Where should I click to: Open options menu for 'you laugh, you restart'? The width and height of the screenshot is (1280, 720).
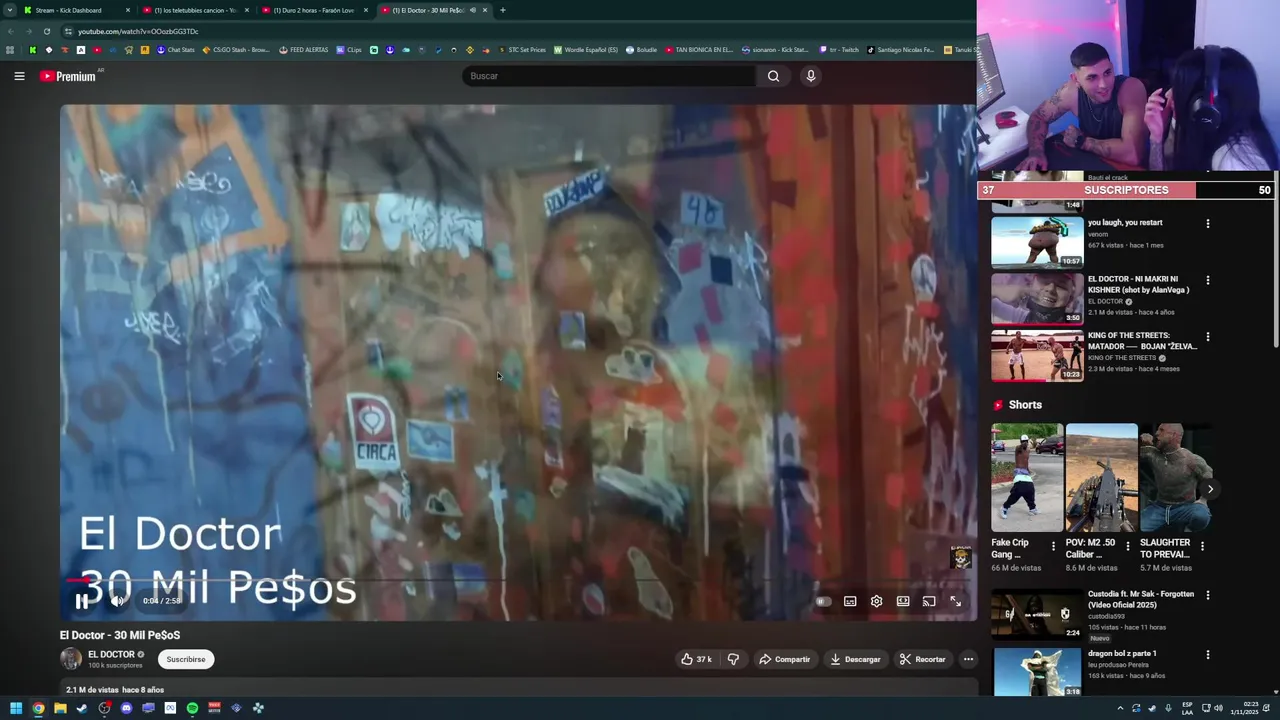click(1207, 224)
